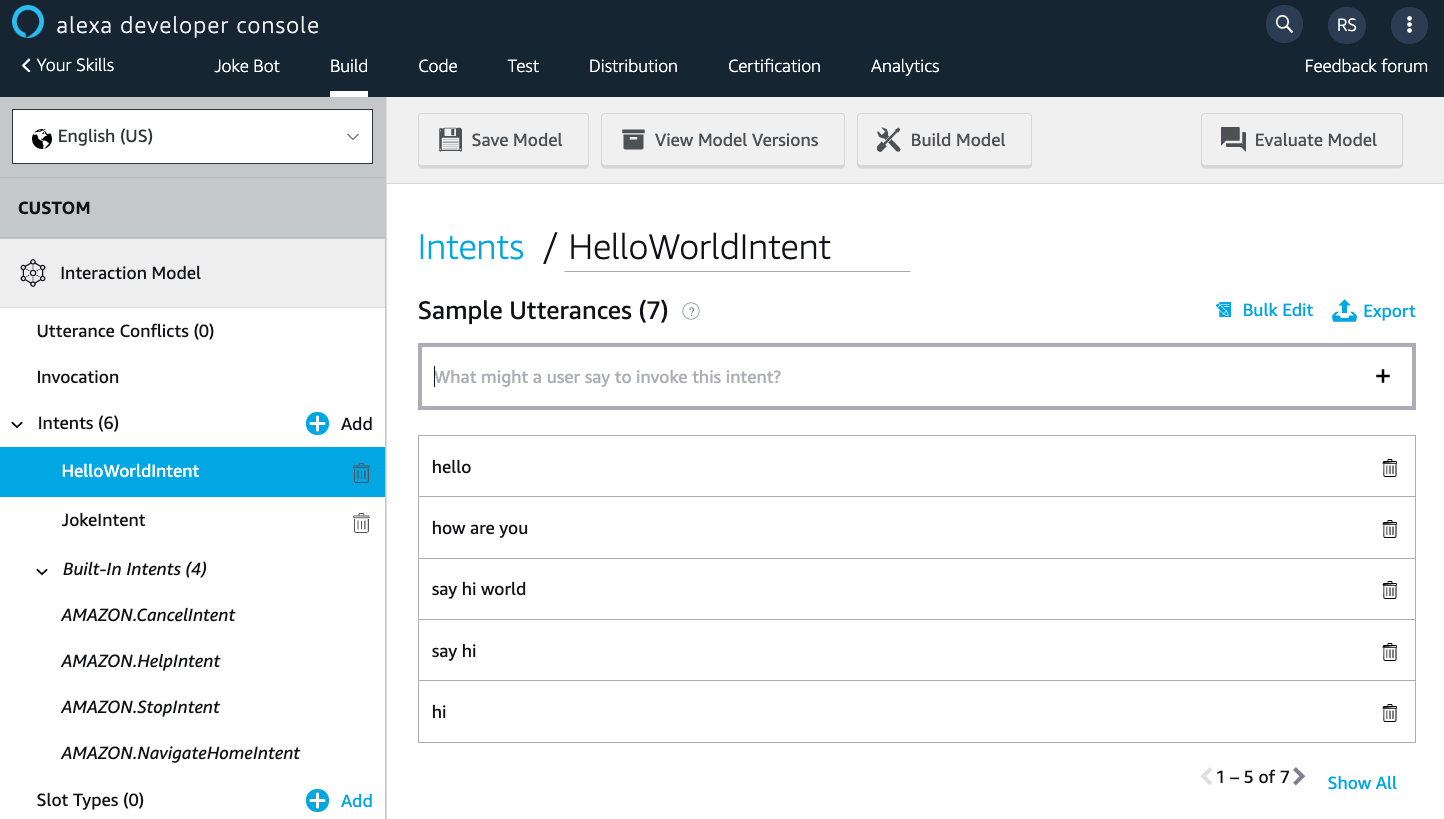Open the Distribution section
The image size is (1444, 819).
tap(632, 66)
